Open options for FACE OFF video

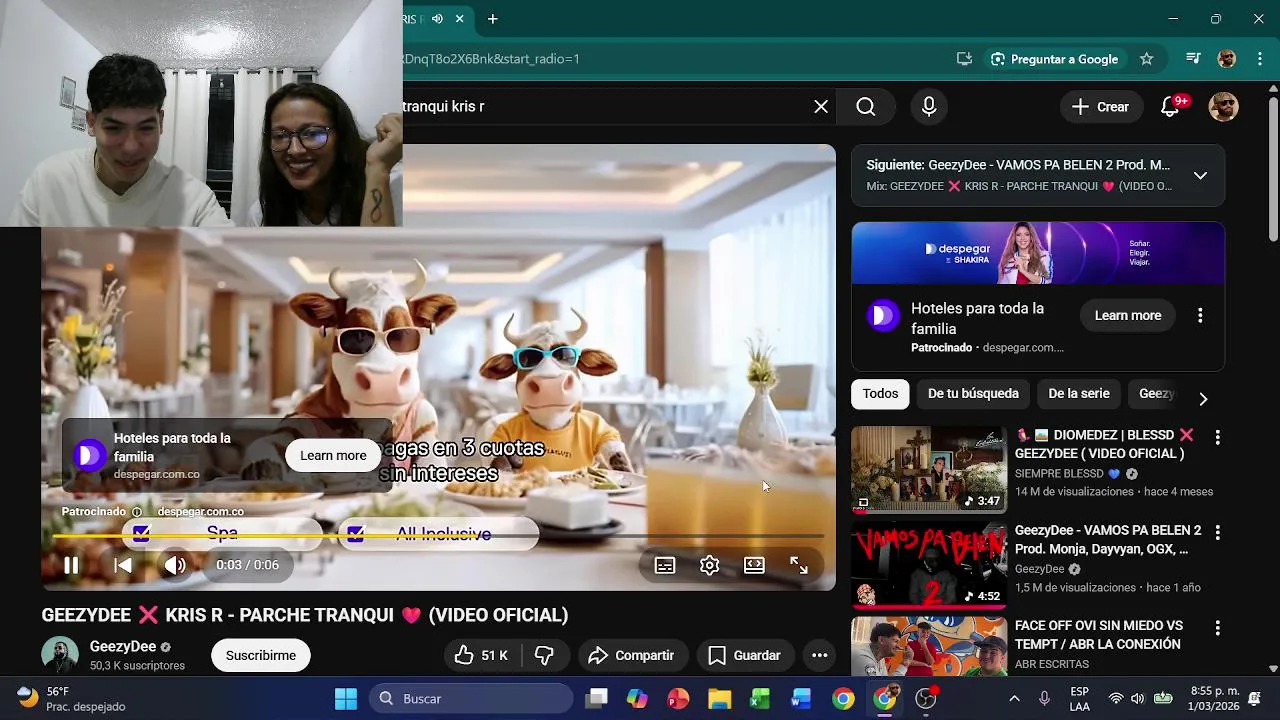(x=1217, y=628)
